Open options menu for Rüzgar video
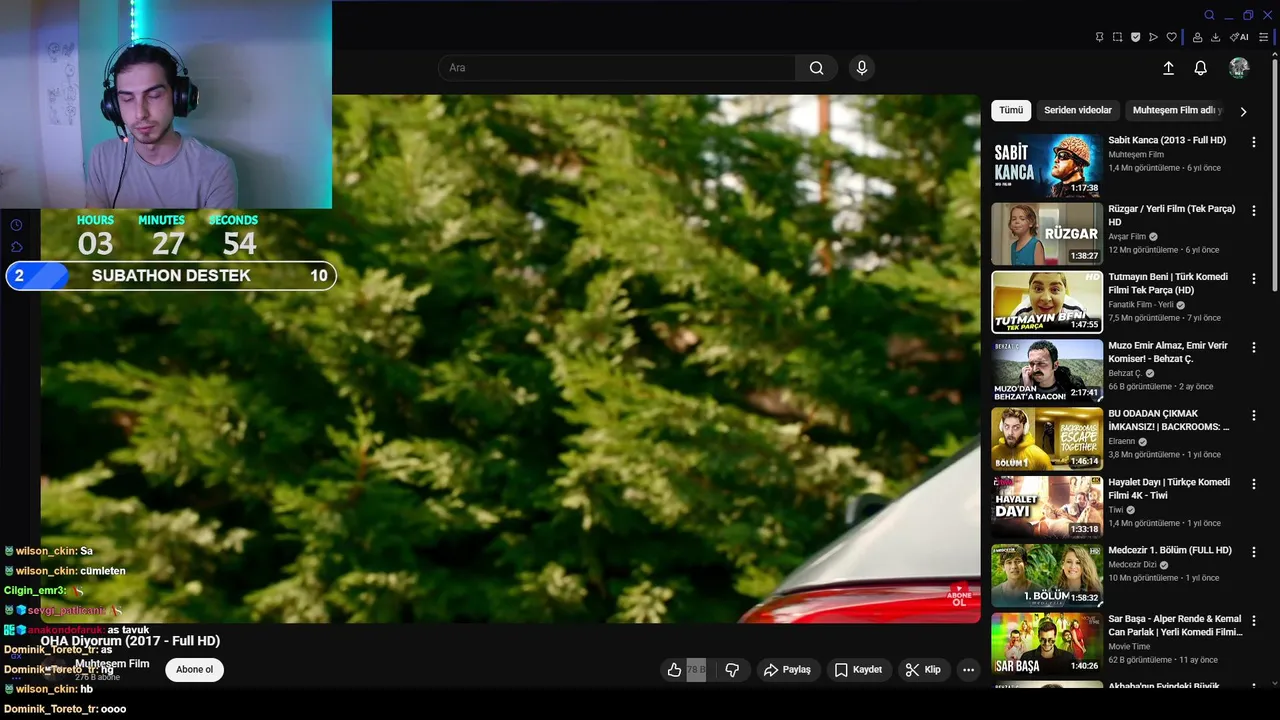 pos(1253,211)
